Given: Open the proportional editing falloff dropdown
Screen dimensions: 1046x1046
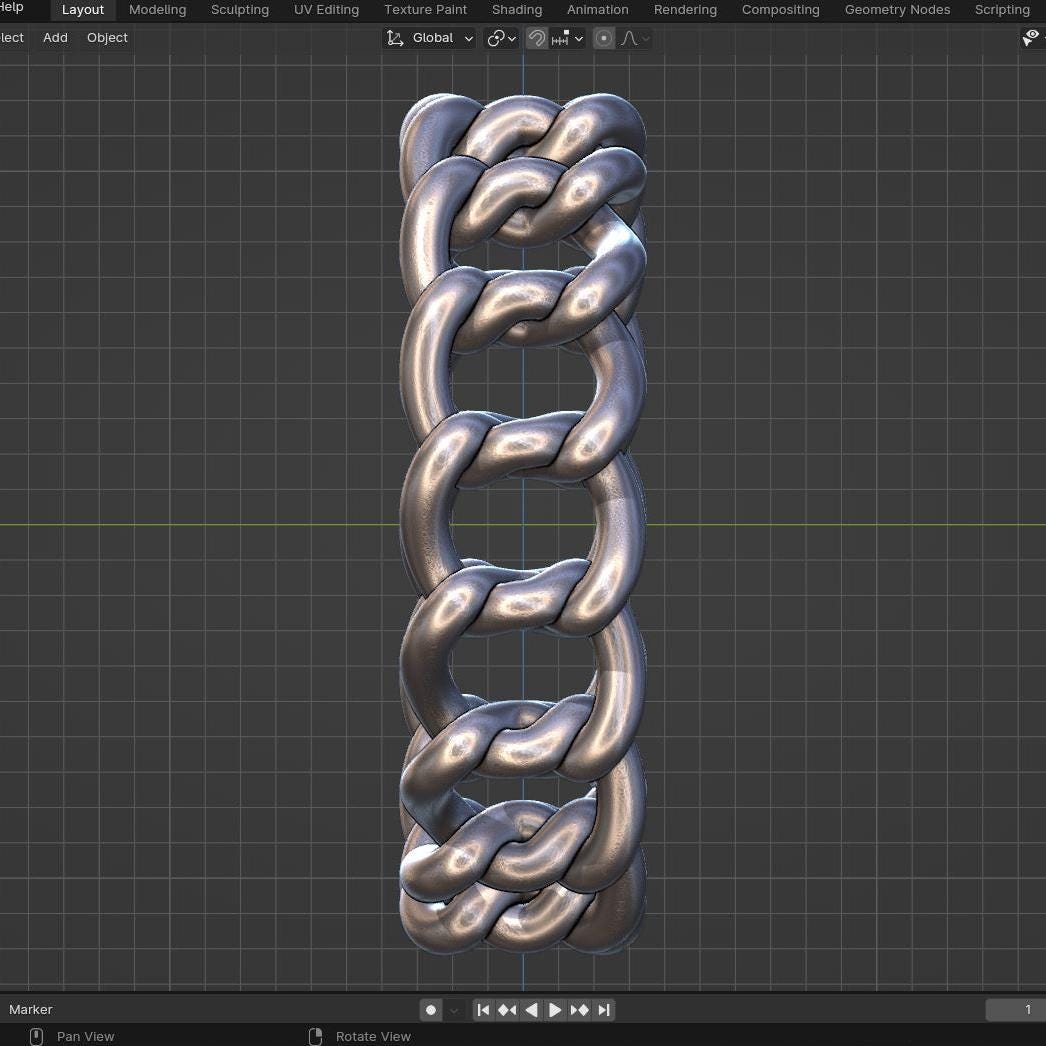Looking at the screenshot, I should (x=634, y=39).
